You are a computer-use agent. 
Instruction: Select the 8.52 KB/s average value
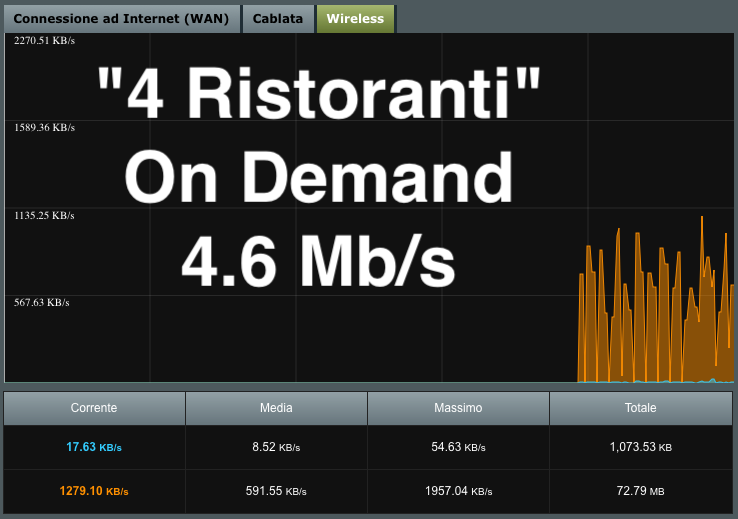276,447
